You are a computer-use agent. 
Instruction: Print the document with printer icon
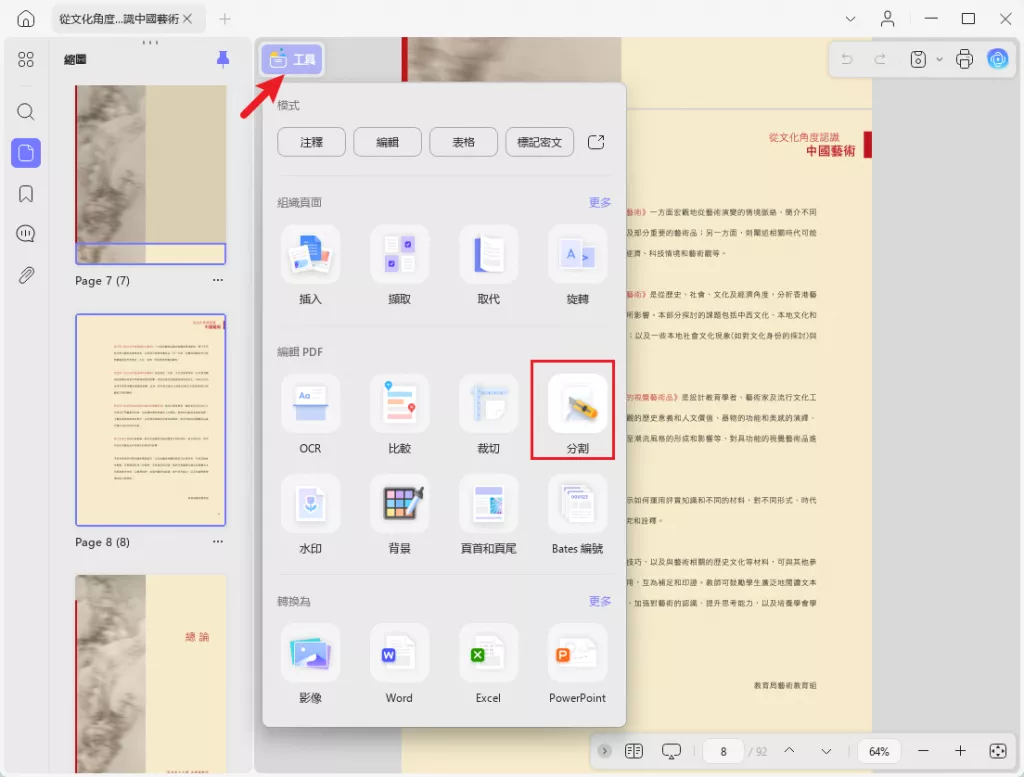(x=964, y=59)
